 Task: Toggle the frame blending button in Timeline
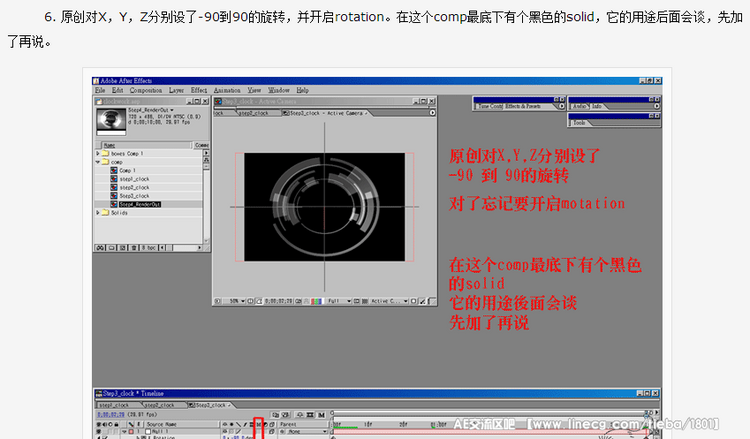point(309,415)
